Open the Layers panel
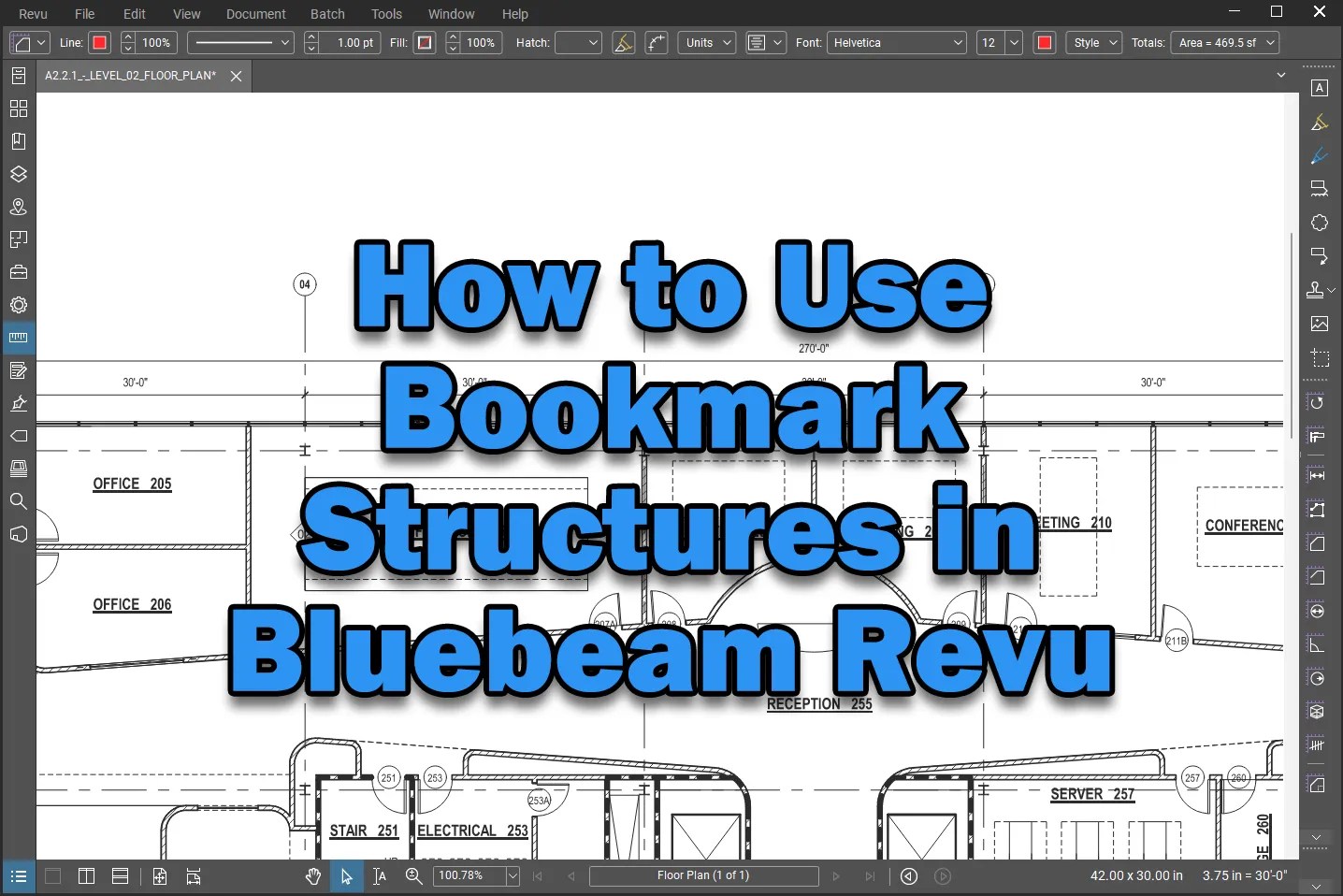 click(x=19, y=174)
